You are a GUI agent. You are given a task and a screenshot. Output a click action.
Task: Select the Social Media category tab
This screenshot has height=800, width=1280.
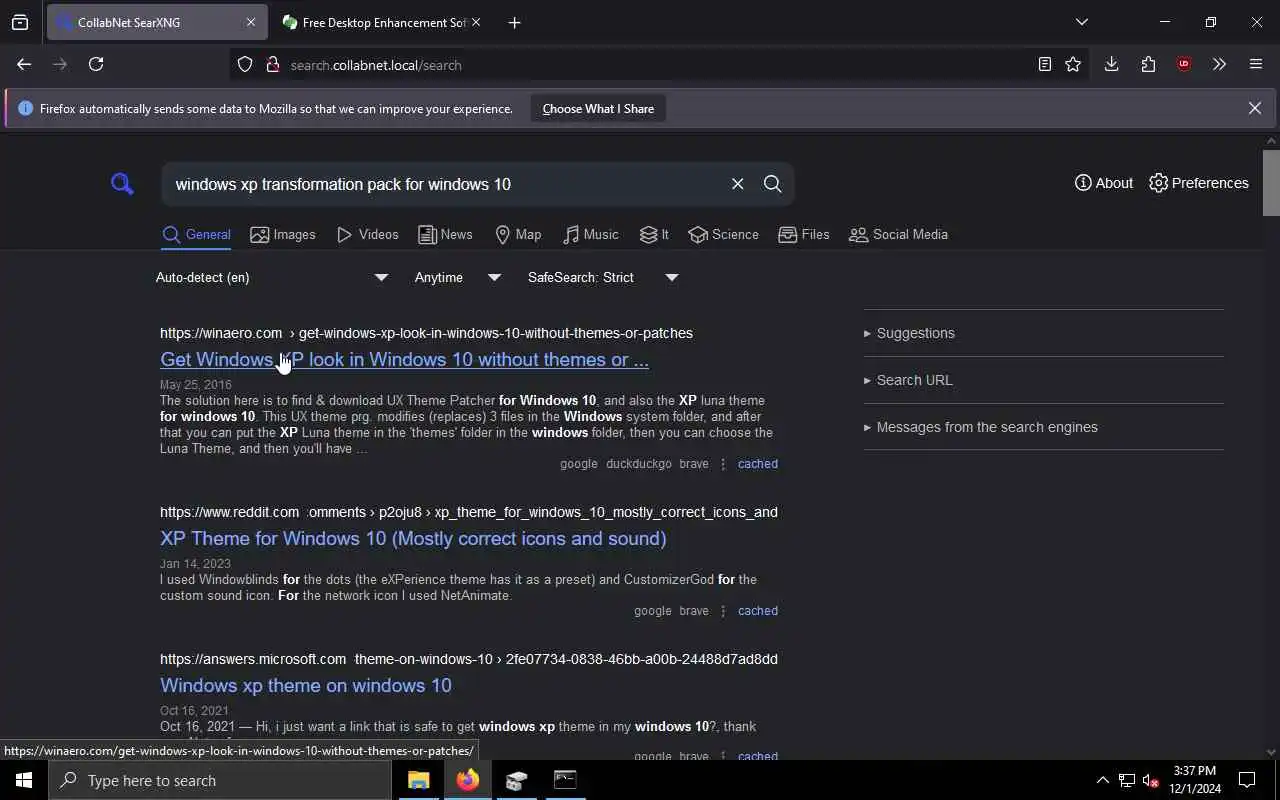click(898, 234)
